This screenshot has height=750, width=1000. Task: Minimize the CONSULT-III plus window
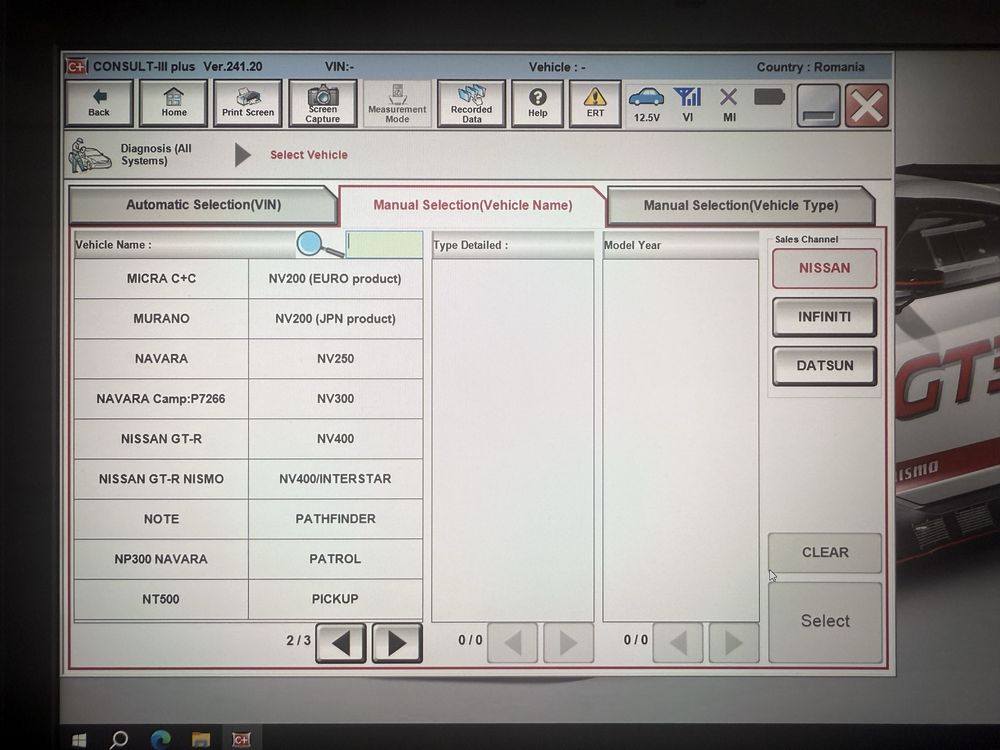(818, 106)
